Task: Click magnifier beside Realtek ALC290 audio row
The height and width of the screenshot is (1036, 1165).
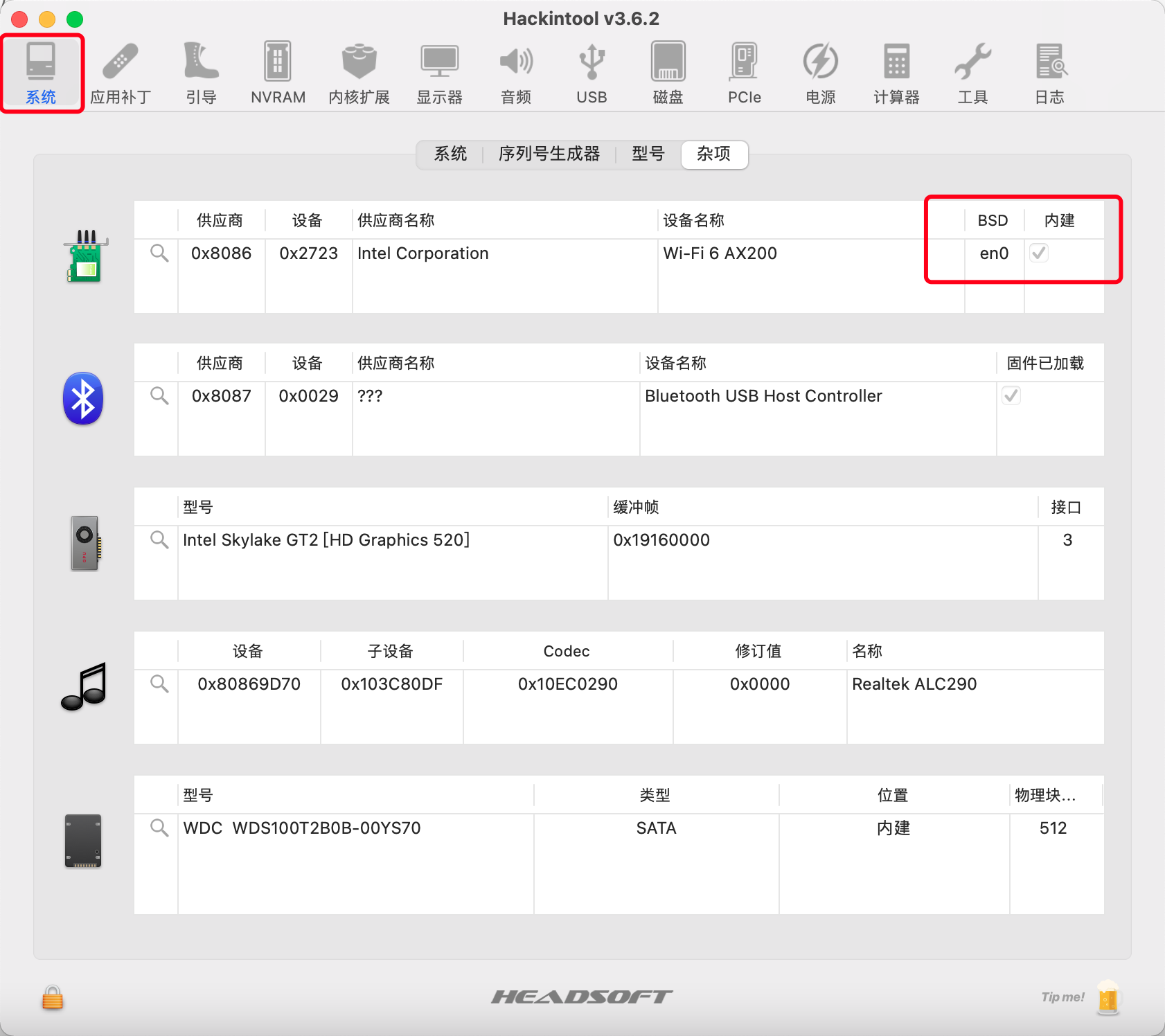Action: [159, 684]
